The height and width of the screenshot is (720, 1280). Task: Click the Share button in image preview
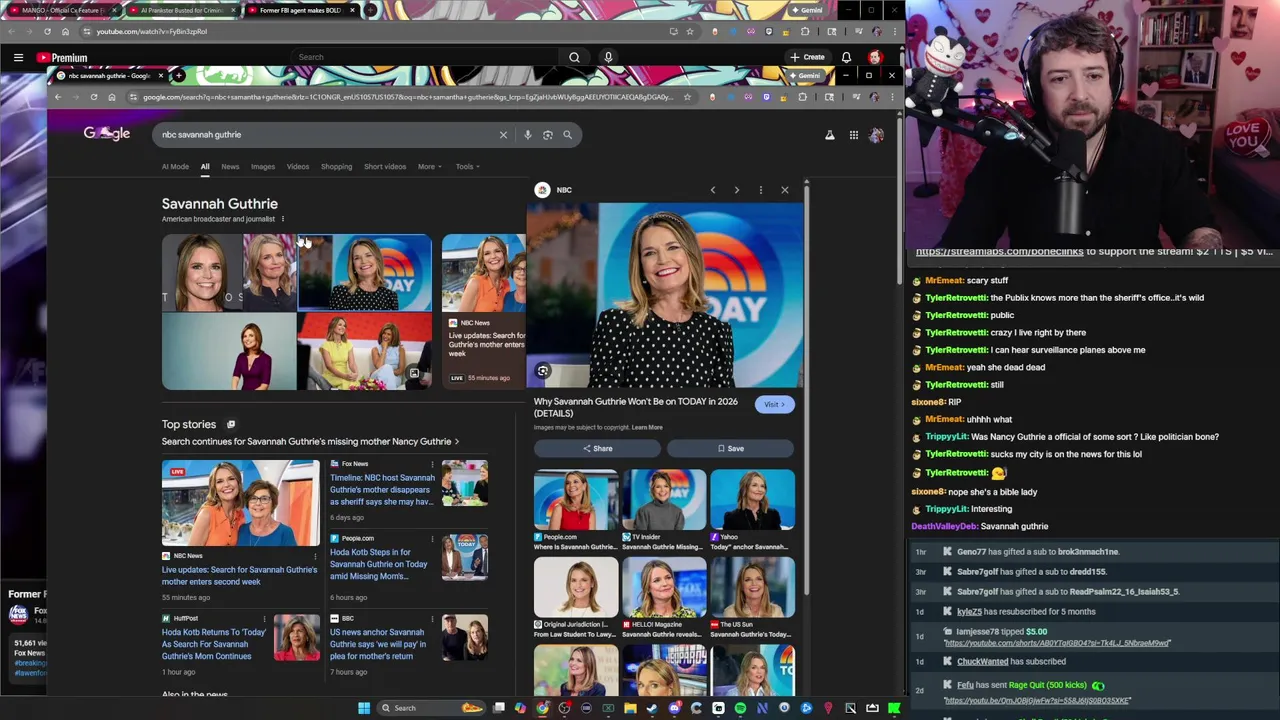[x=597, y=449]
